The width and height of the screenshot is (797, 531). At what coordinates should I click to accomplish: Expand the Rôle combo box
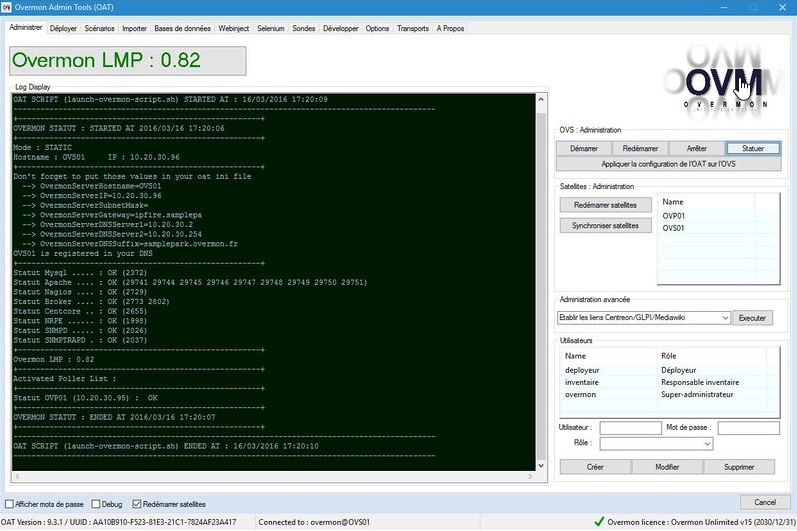pyautogui.click(x=706, y=443)
